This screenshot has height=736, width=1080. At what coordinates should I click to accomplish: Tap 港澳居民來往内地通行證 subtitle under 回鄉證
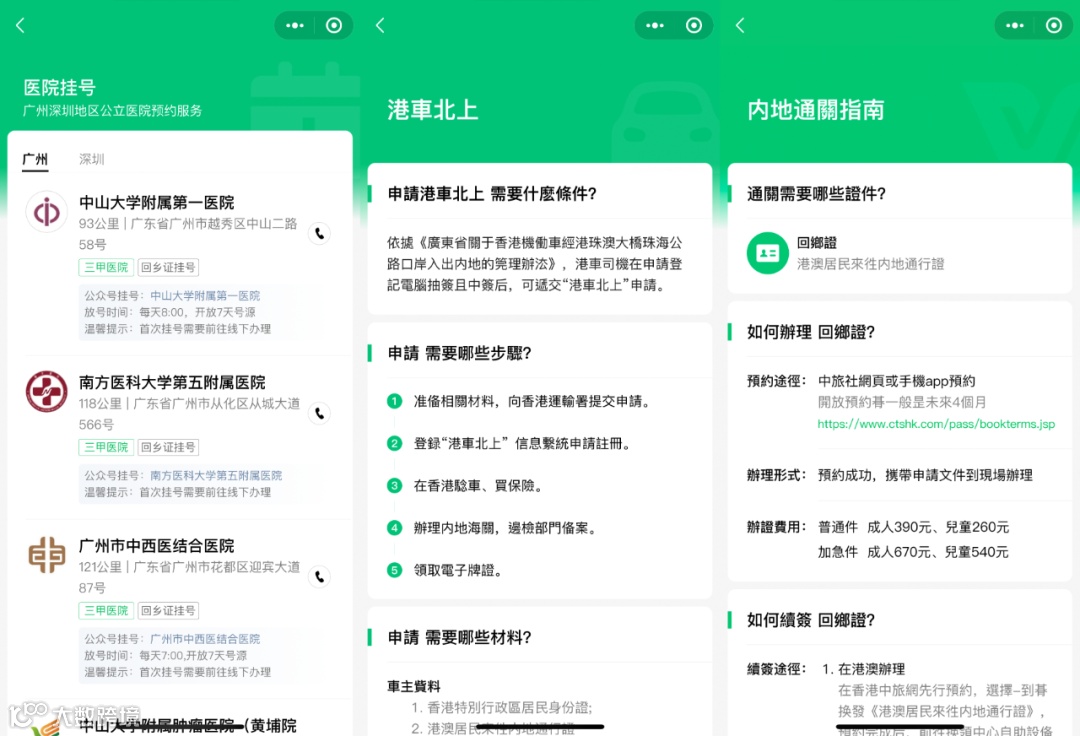point(871,264)
